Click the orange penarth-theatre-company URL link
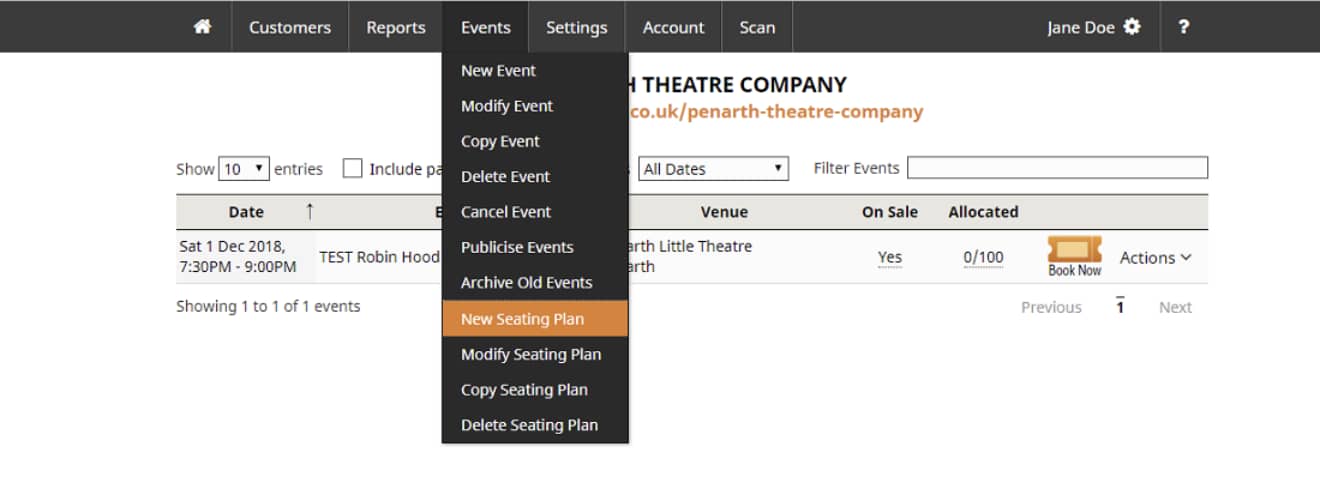The width and height of the screenshot is (1324, 490). pyautogui.click(x=775, y=112)
